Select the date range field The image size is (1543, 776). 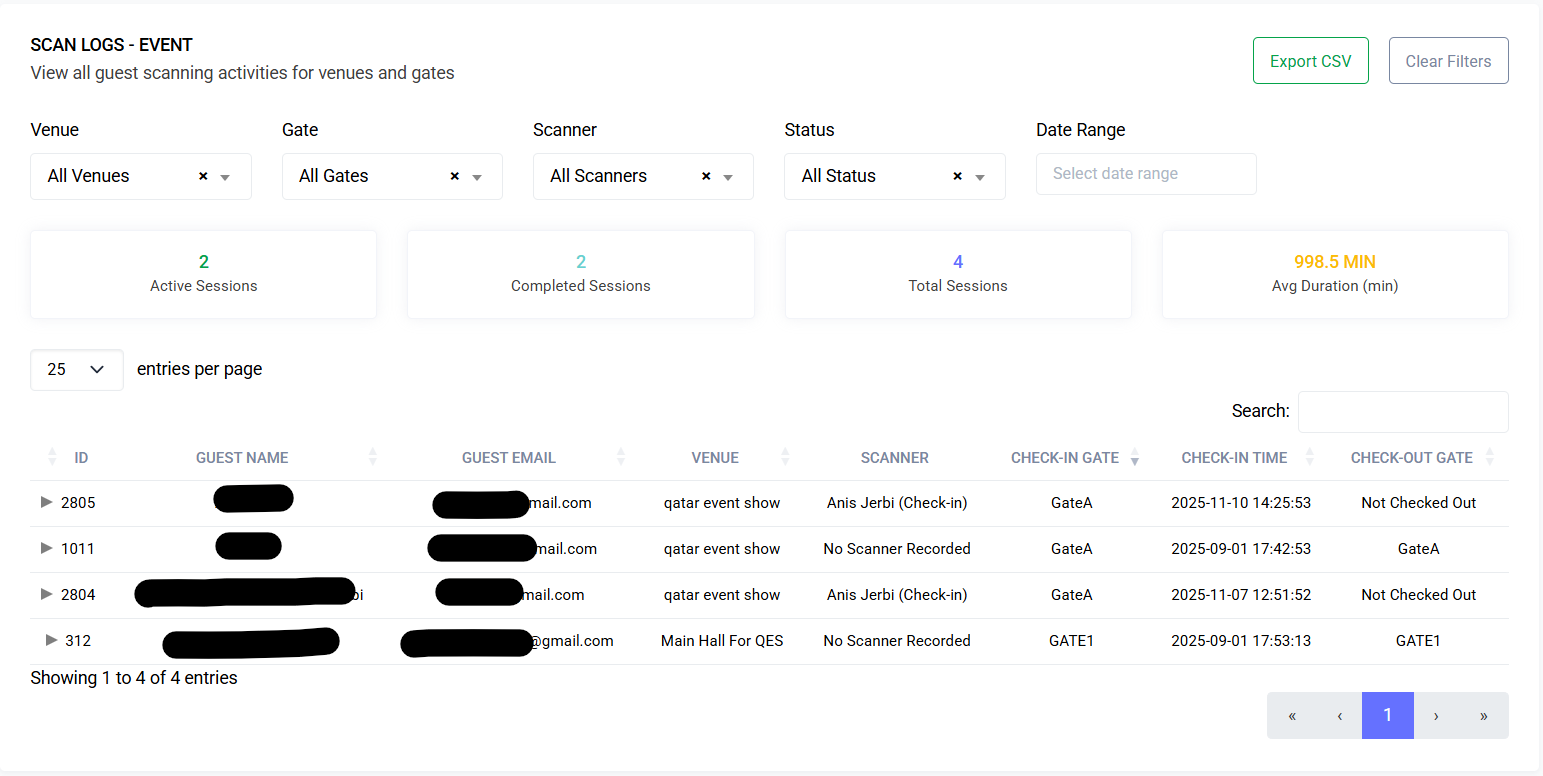1146,174
